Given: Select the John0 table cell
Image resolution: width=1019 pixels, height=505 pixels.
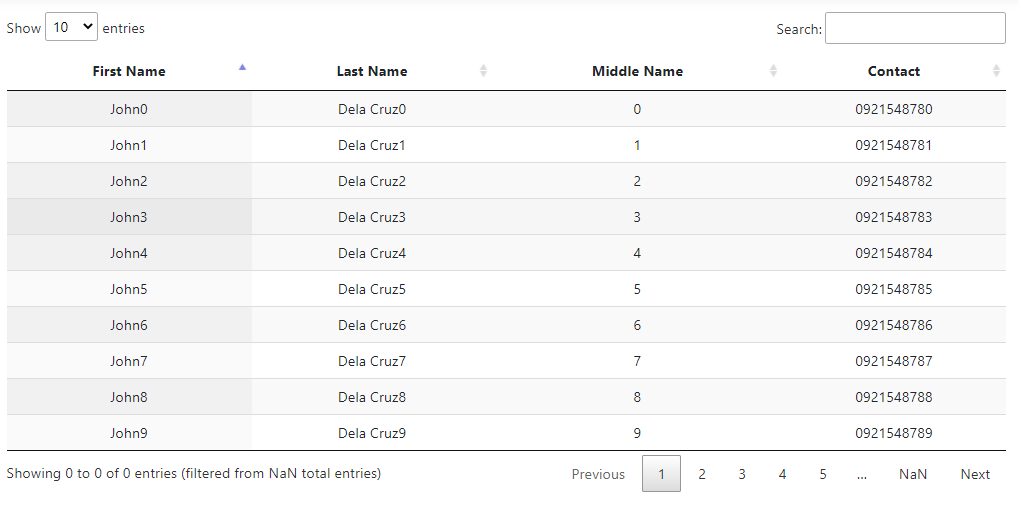Looking at the screenshot, I should [x=129, y=109].
